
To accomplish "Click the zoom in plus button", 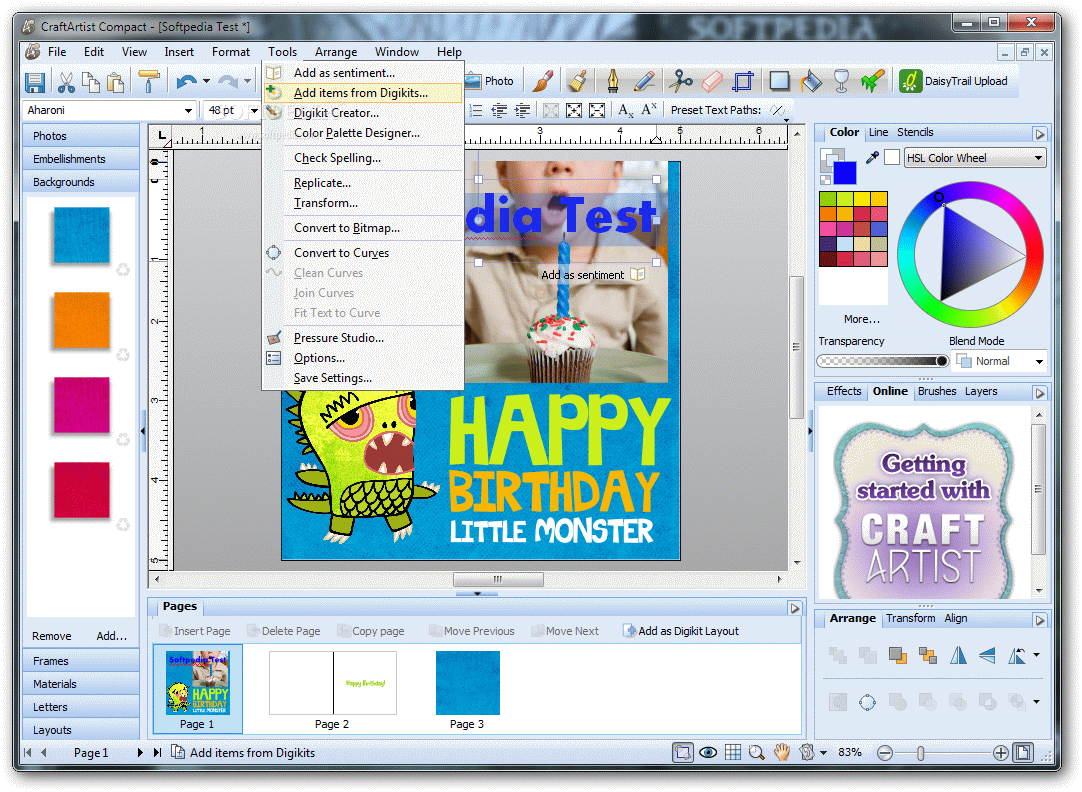I will (1000, 753).
